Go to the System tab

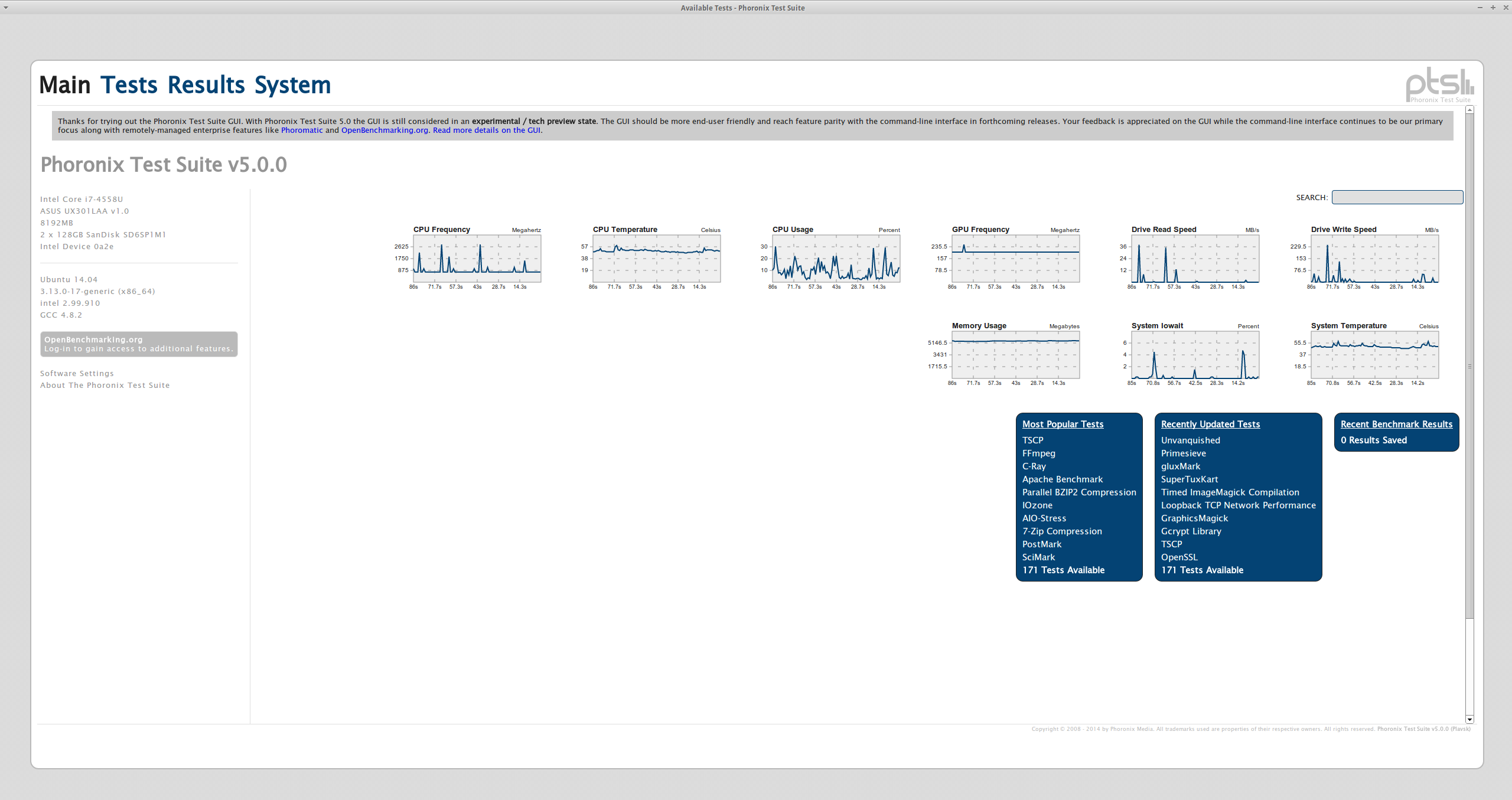pyautogui.click(x=293, y=86)
